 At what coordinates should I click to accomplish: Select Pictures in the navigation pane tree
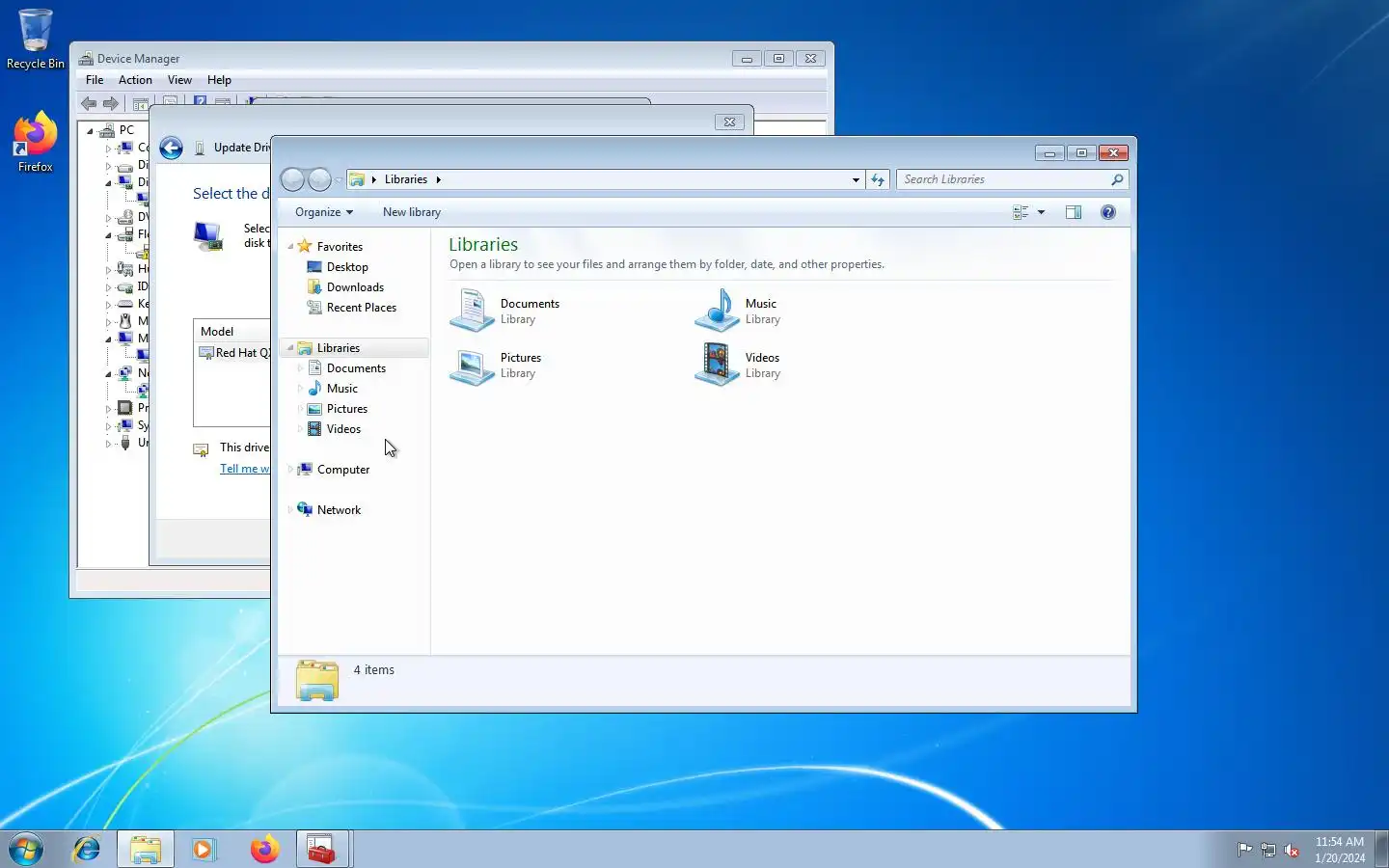(x=347, y=409)
